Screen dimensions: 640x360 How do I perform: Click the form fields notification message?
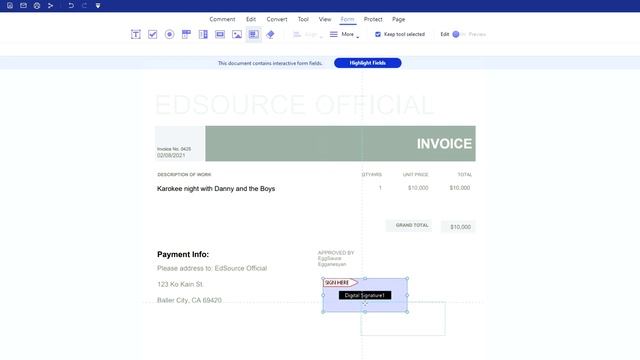[270, 63]
